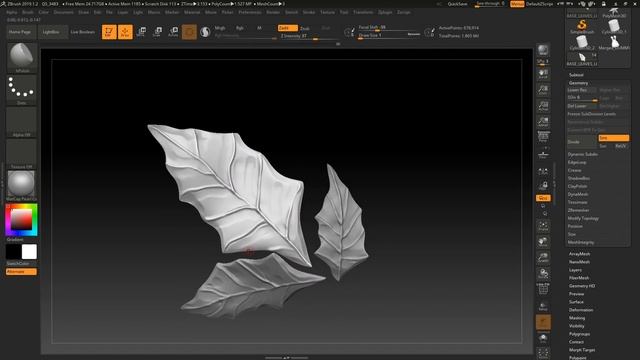This screenshot has width=640, height=360.
Task: Select the right-shelf Move view icon
Action: [x=543, y=242]
